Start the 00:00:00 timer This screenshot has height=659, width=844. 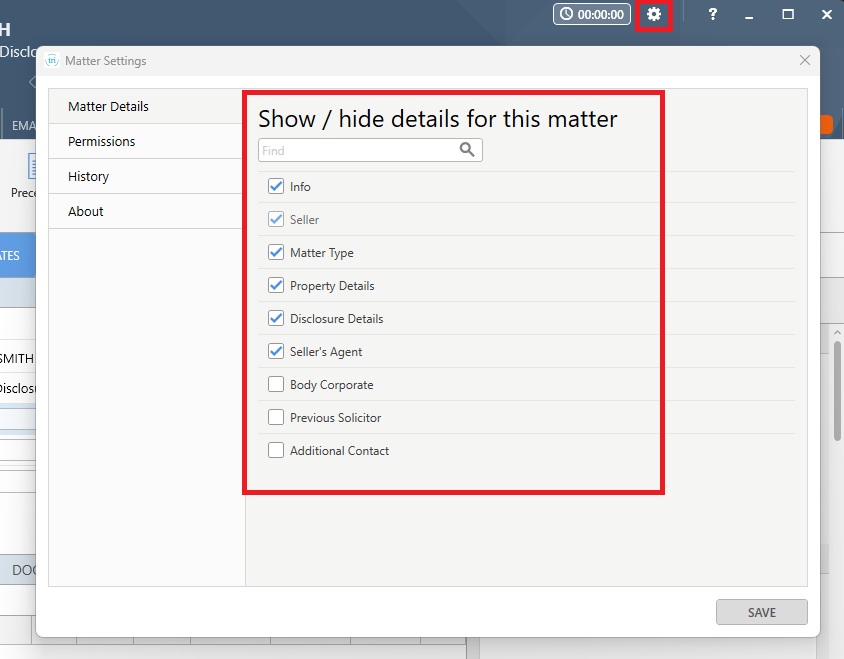coord(592,14)
